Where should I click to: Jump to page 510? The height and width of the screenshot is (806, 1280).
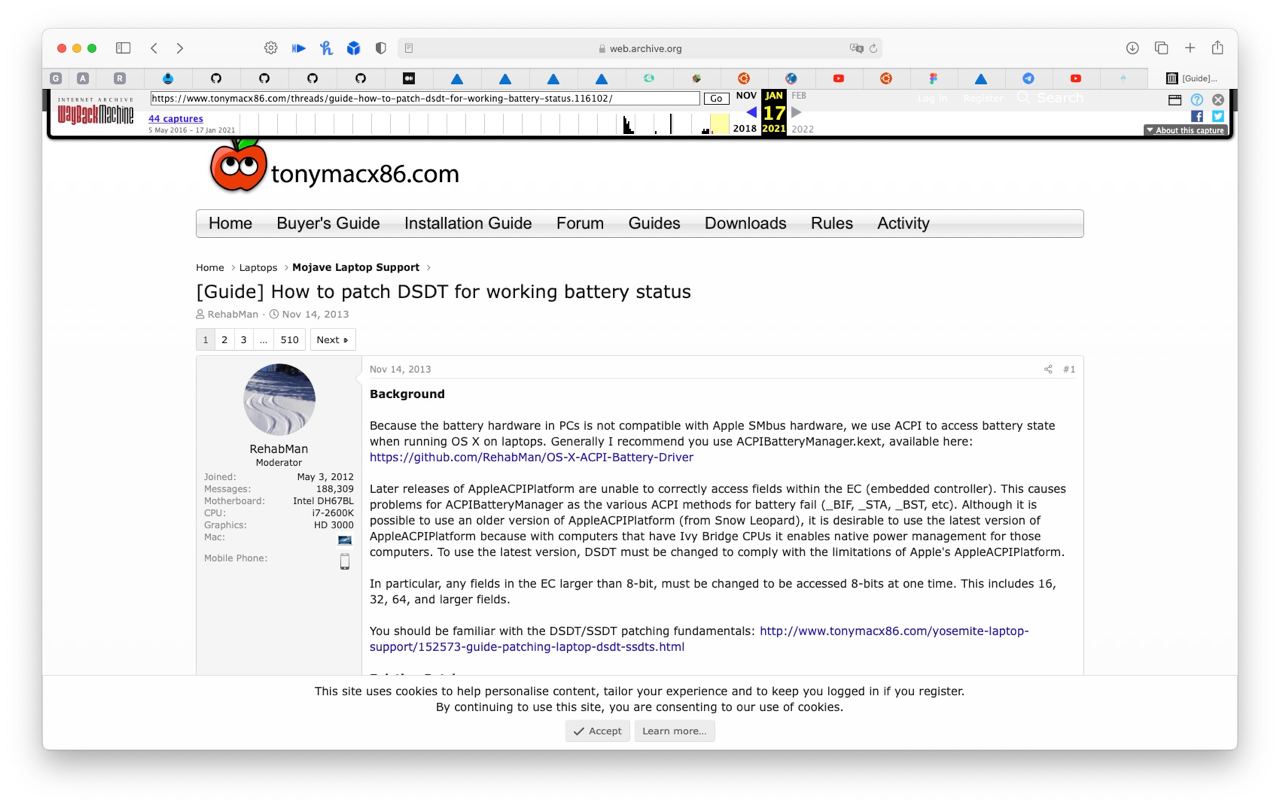[x=290, y=340]
